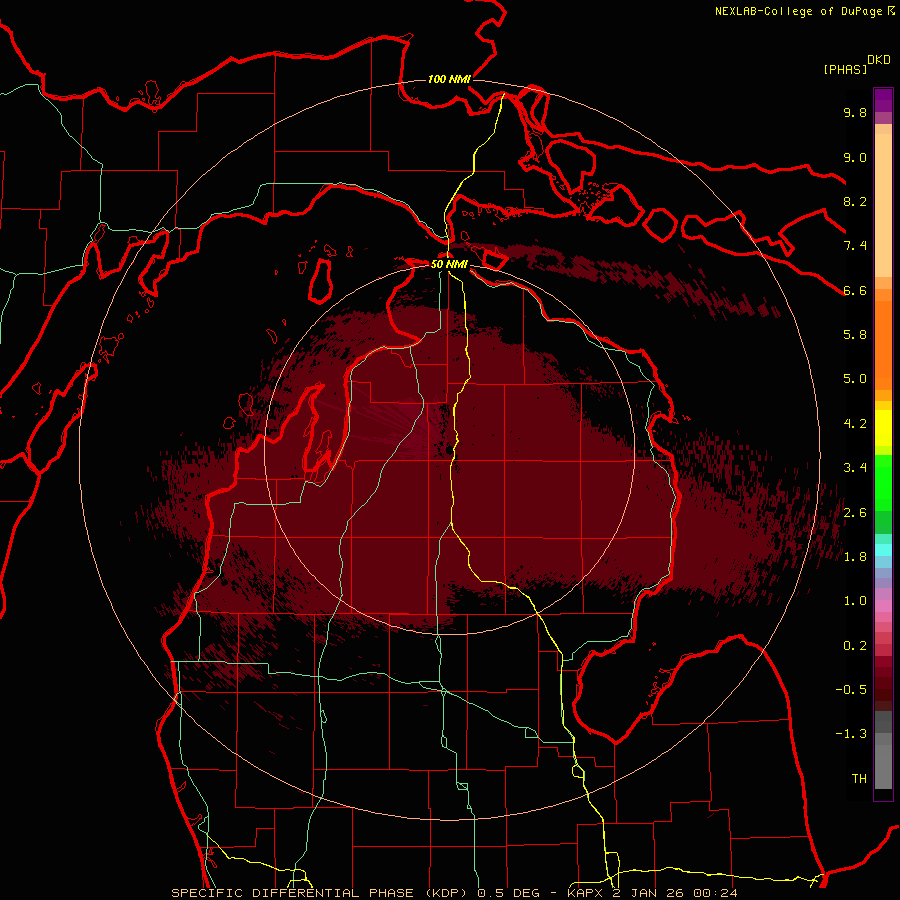The image size is (900, 900).
Task: Click the TH label on the scale
Action: (859, 778)
